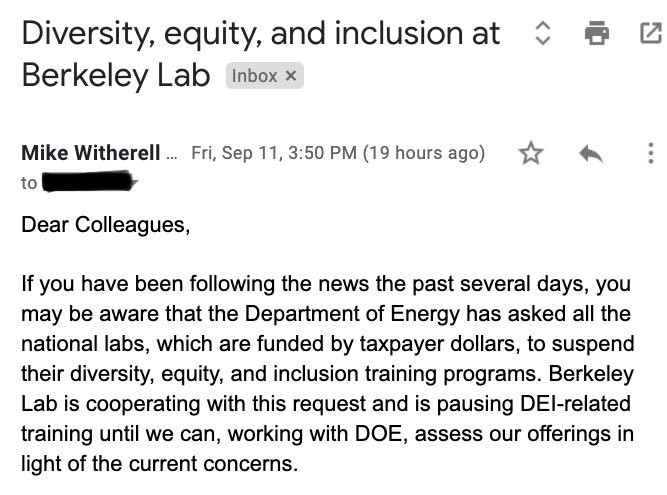Image resolution: width=667 pixels, height=495 pixels.
Task: Print the email using the printer icon
Action: (x=597, y=33)
